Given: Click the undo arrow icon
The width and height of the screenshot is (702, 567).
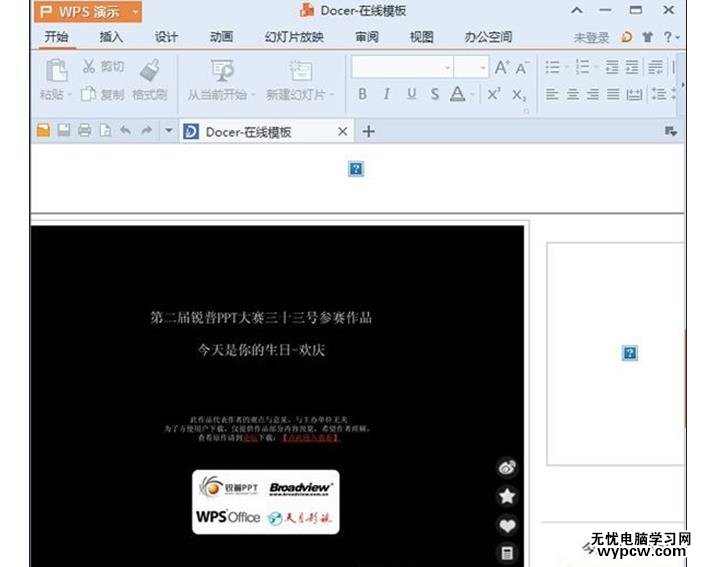Looking at the screenshot, I should click(126, 130).
